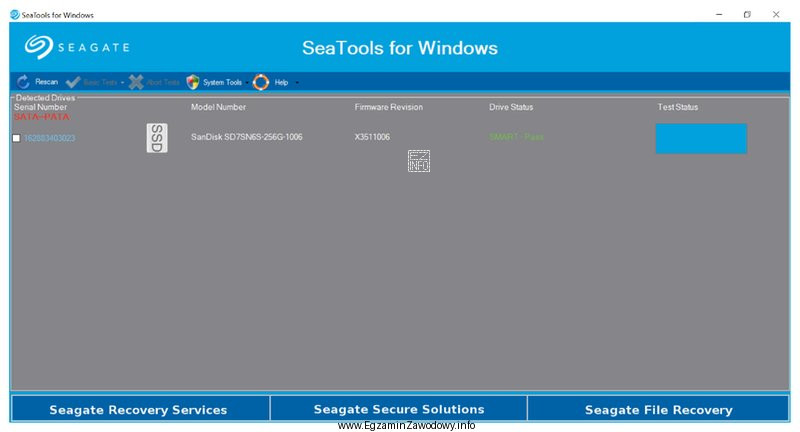Screen dimensions: 800x432
Task: Open Seagate Recovery Services
Action: click(140, 409)
